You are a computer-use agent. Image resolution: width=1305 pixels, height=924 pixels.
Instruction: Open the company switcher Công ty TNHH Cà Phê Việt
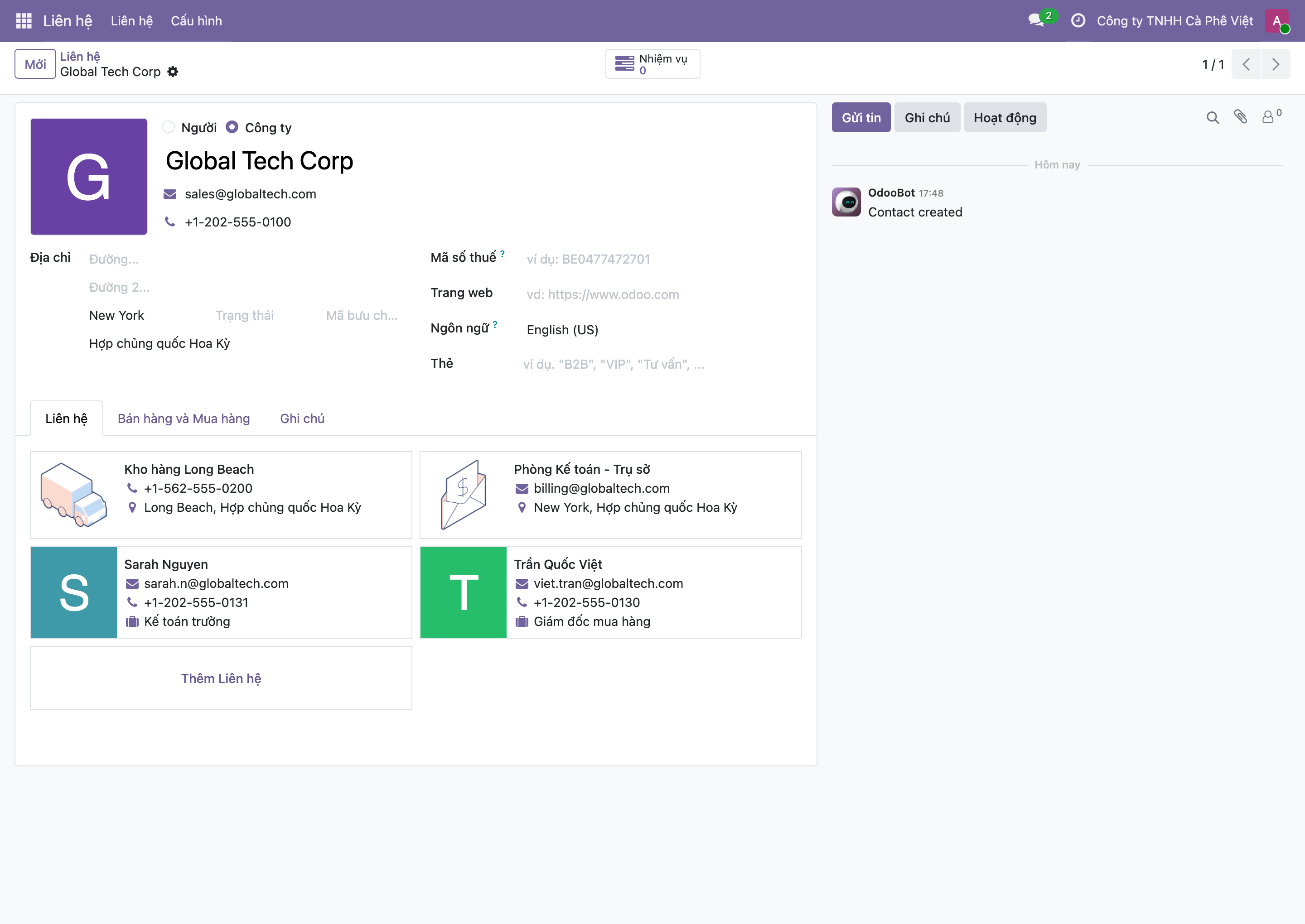click(x=1175, y=21)
